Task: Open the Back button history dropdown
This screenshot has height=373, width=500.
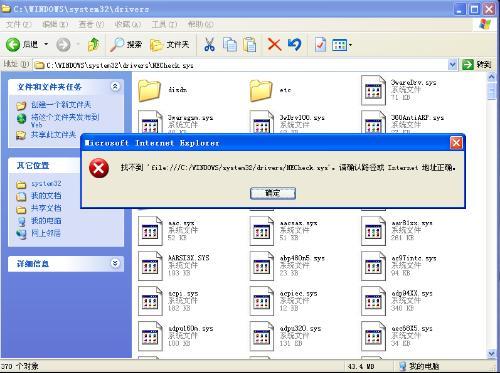Action: point(46,44)
